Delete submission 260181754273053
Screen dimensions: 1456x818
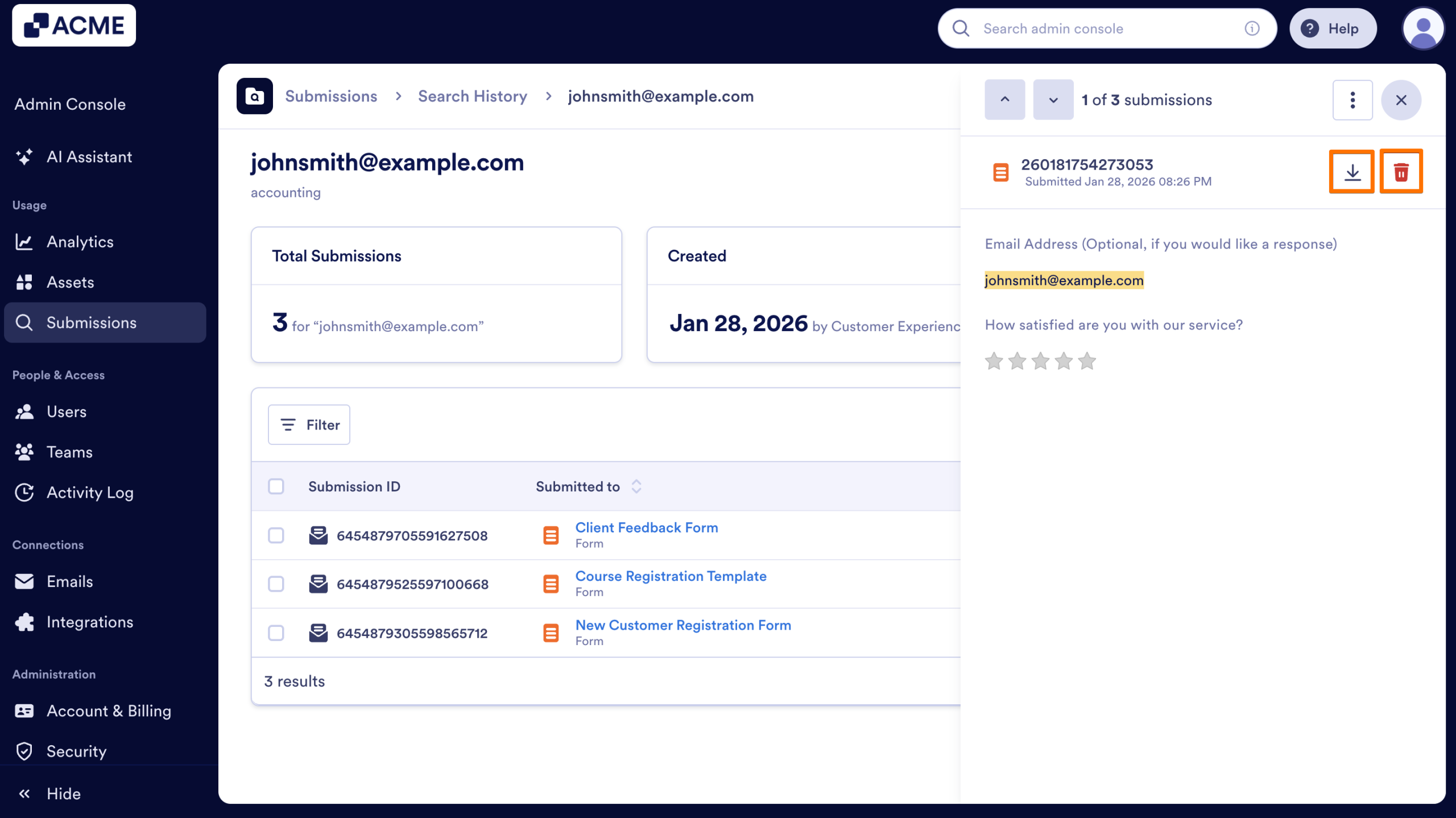coord(1401,171)
